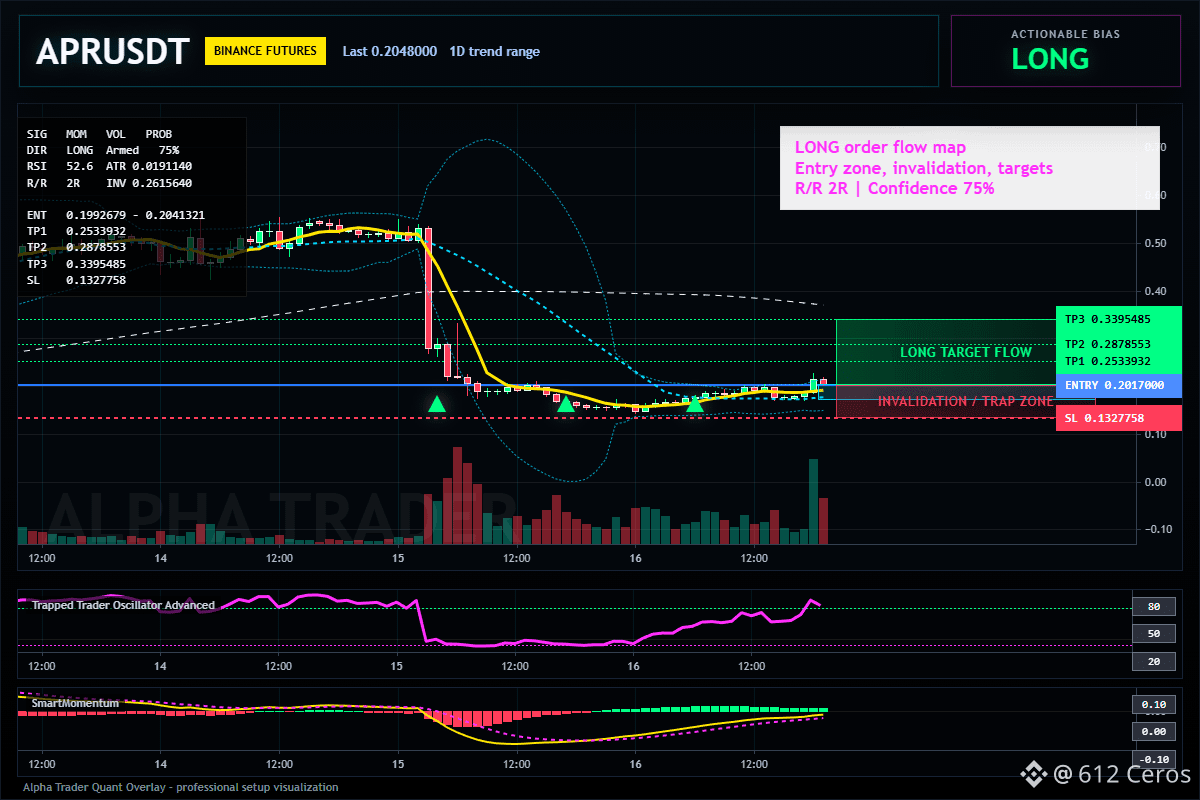Click the green LONG bias value
This screenshot has height=800, width=1200.
(x=1050, y=59)
